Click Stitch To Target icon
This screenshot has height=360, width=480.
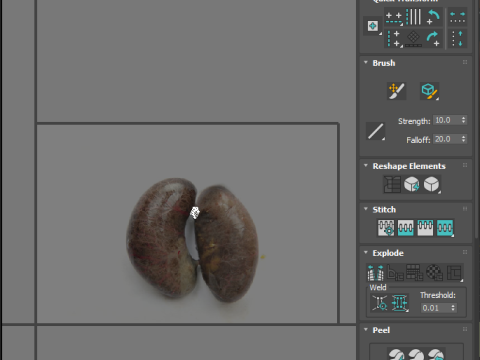(x=386, y=228)
